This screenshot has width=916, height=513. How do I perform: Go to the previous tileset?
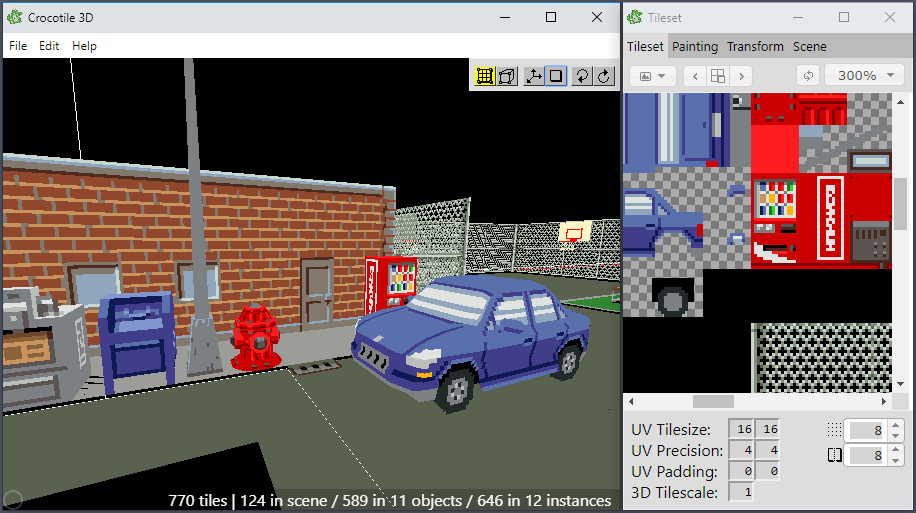(x=695, y=76)
